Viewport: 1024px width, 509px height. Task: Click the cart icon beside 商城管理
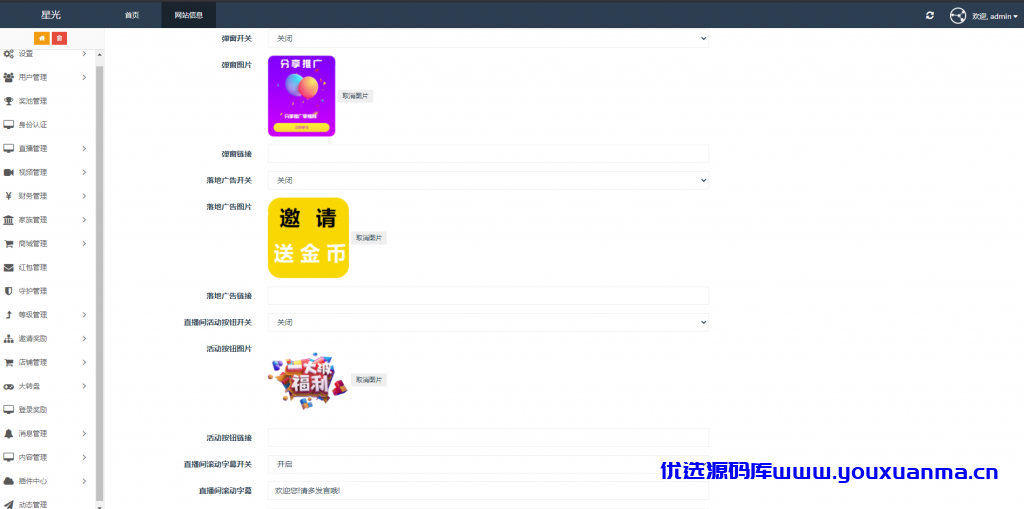8,244
